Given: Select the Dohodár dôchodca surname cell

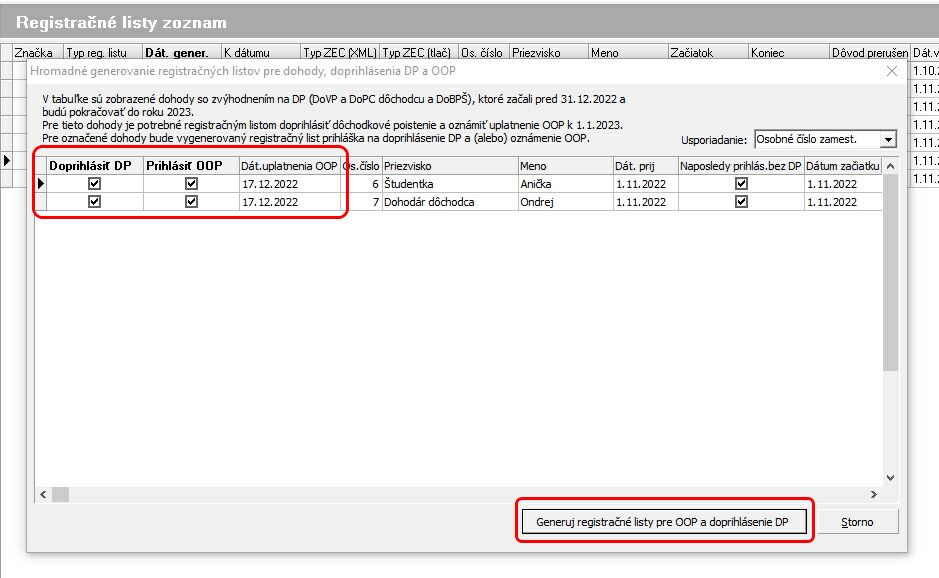Looking at the screenshot, I should tap(448, 201).
